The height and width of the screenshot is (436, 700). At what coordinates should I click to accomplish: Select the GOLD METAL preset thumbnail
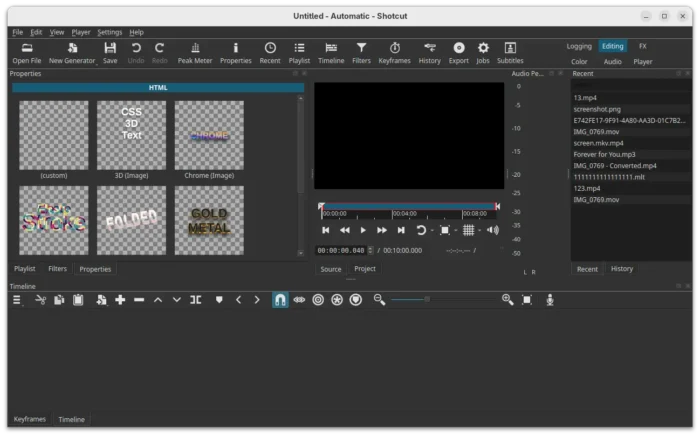click(x=209, y=220)
